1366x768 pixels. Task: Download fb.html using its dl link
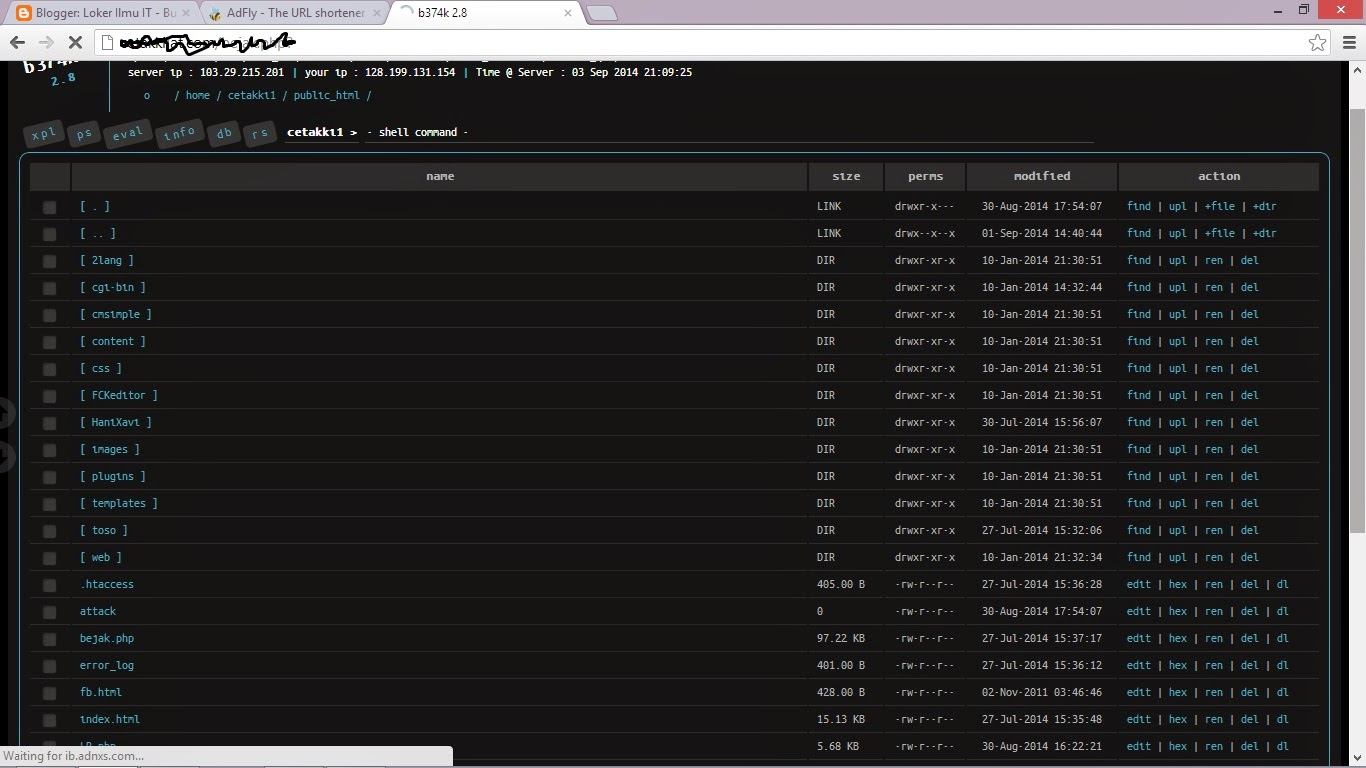(1285, 692)
